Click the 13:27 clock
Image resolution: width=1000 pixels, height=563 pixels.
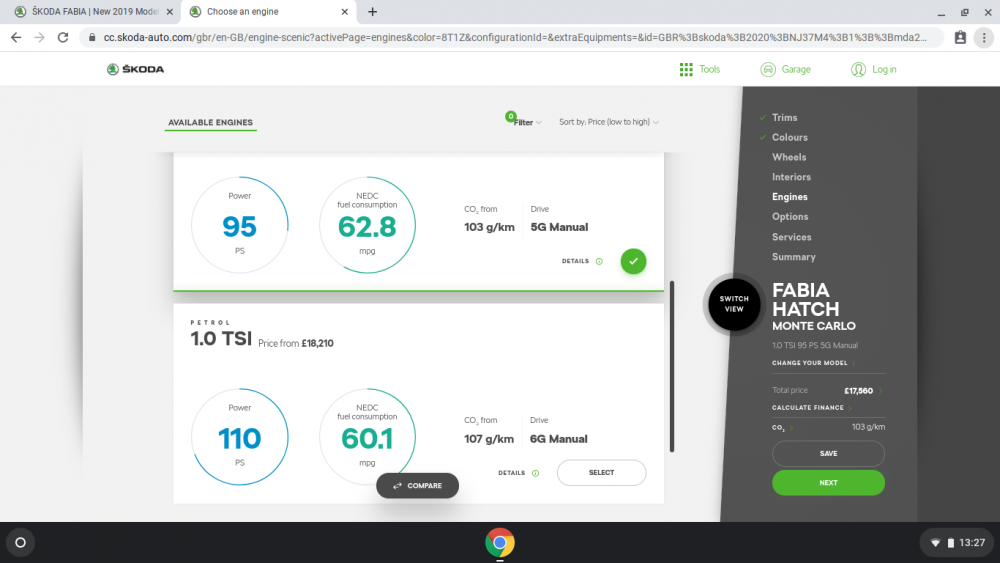972,543
